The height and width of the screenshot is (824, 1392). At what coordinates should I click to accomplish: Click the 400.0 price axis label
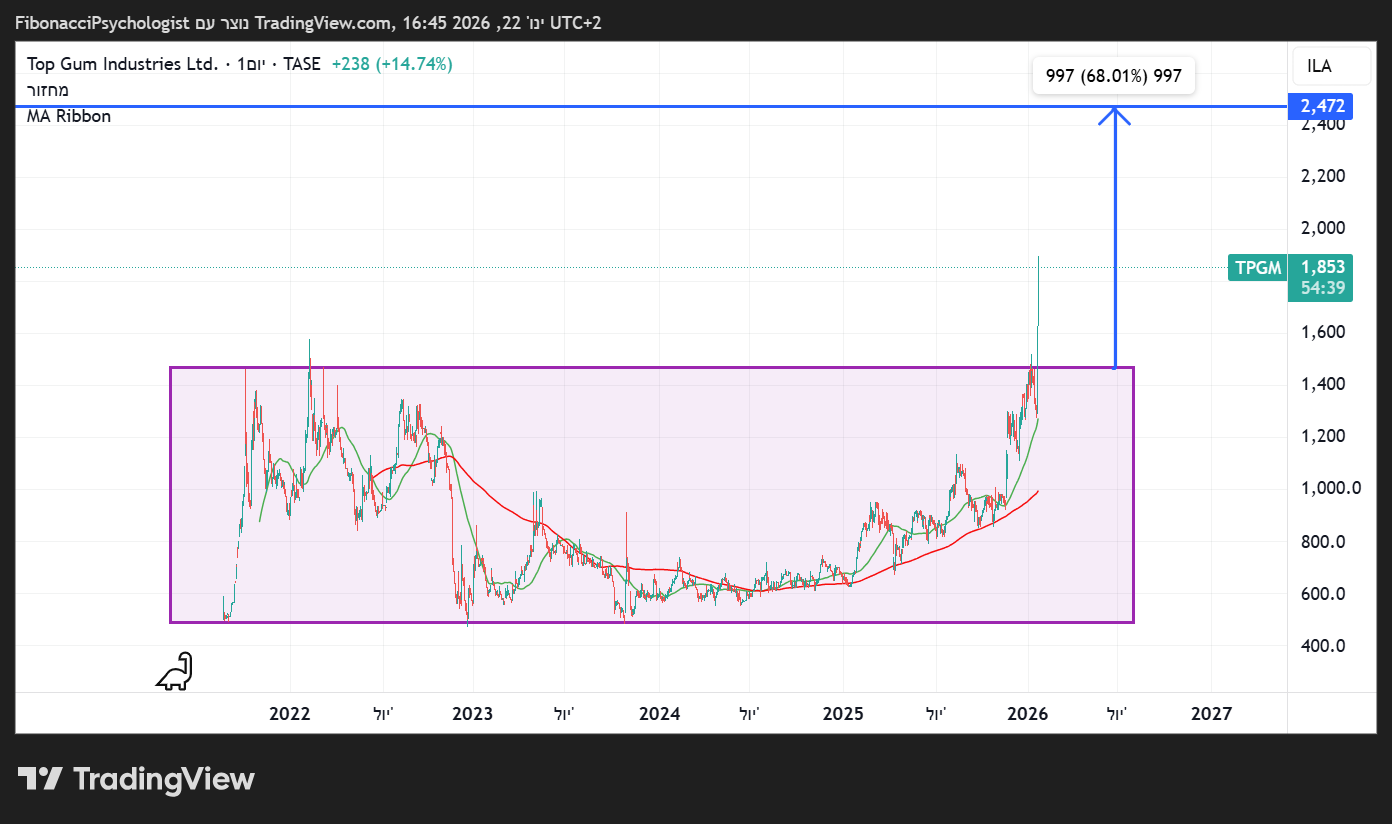click(1323, 646)
